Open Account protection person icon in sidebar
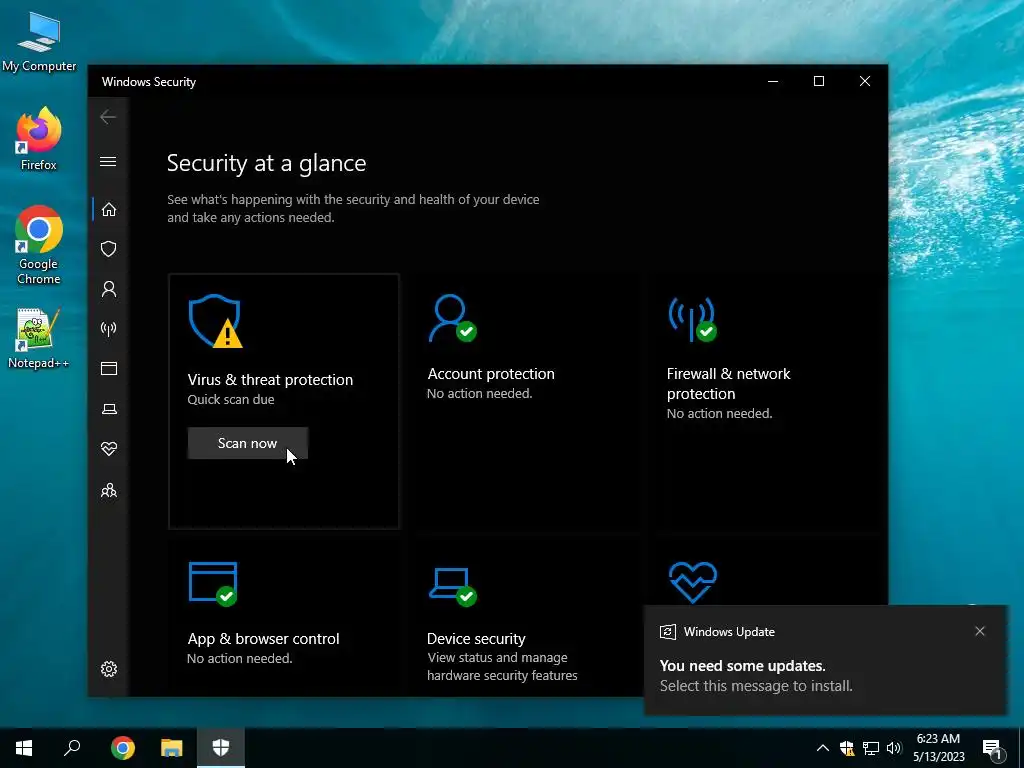The width and height of the screenshot is (1024, 768). (x=109, y=289)
